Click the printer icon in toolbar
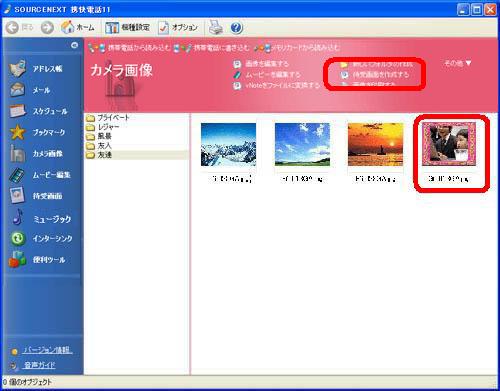This screenshot has width=500, height=391. coord(216,27)
